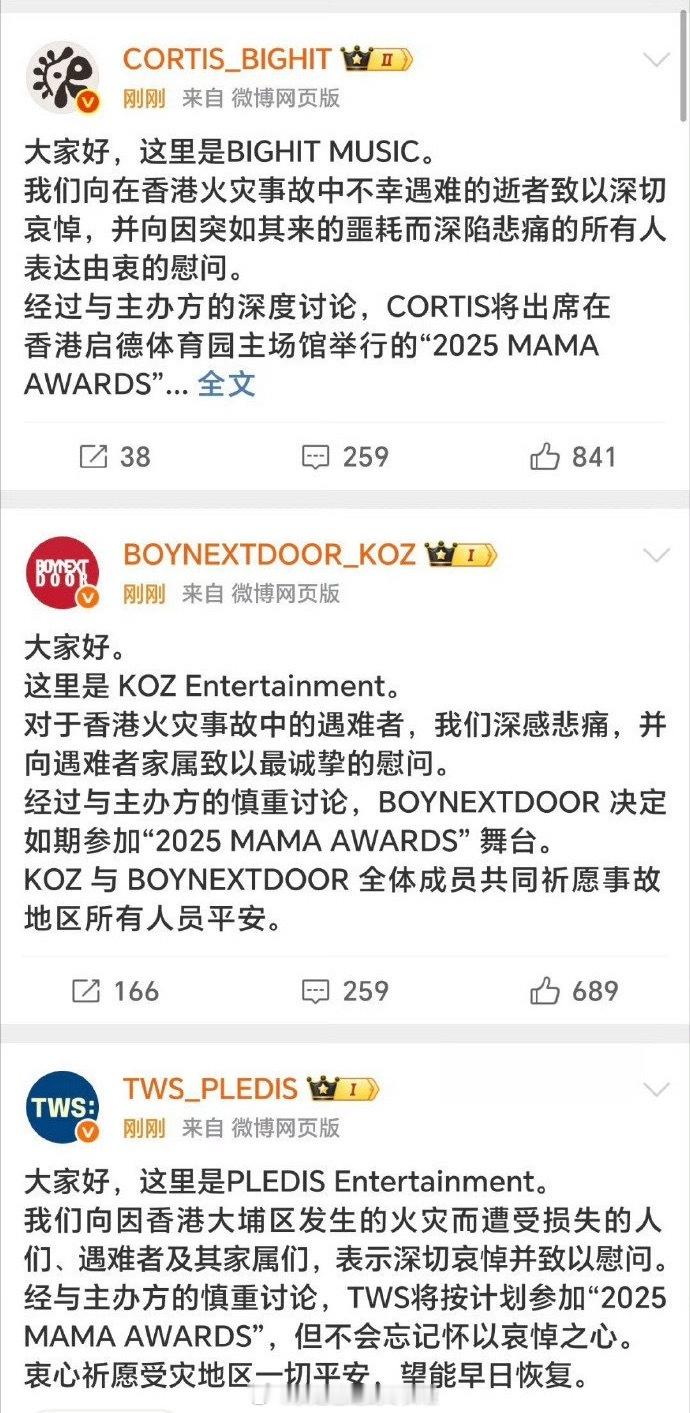Open comments on the CORTIS_BIGHIT post

tap(345, 457)
